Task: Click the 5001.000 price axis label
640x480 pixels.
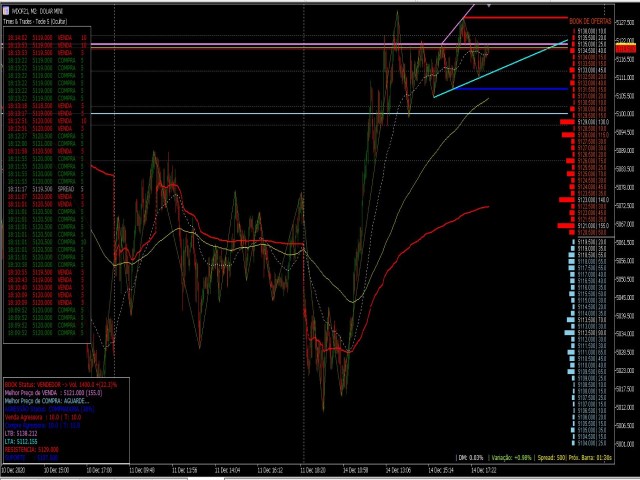Action: (626, 444)
